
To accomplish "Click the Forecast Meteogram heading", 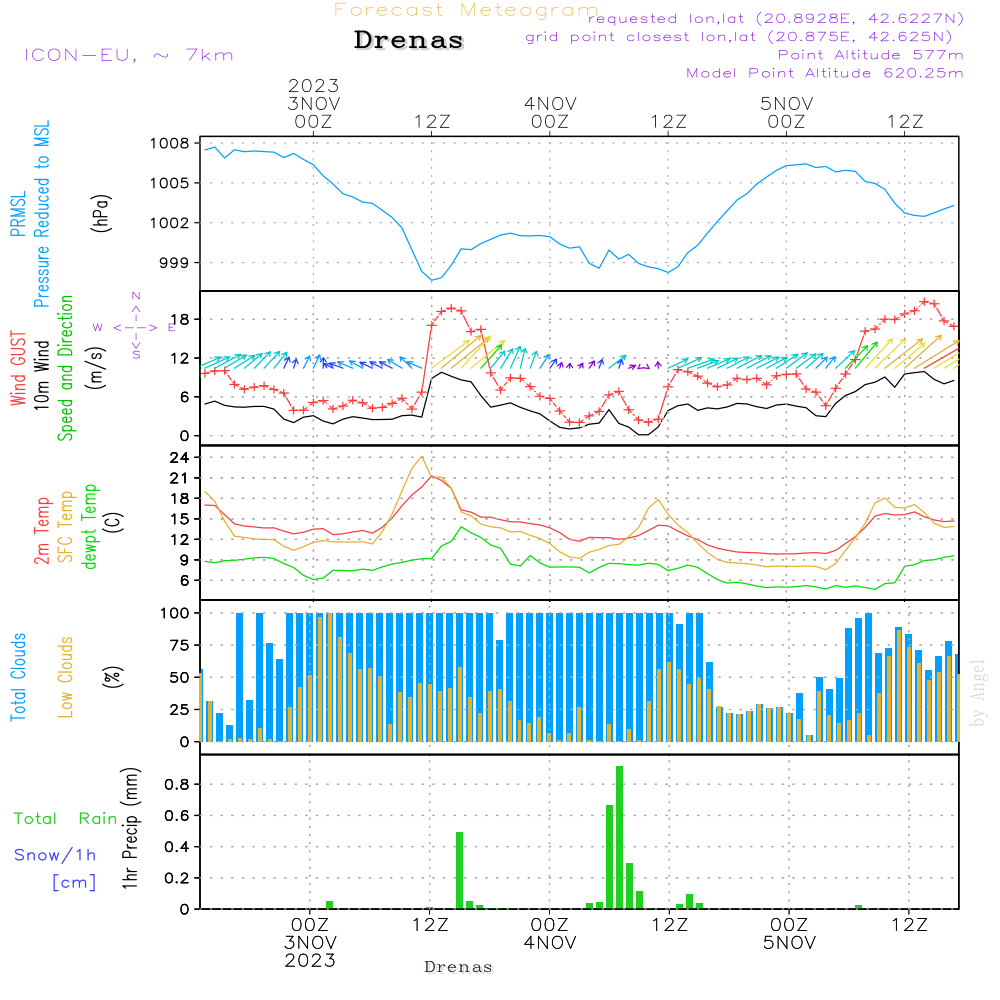I will (466, 10).
